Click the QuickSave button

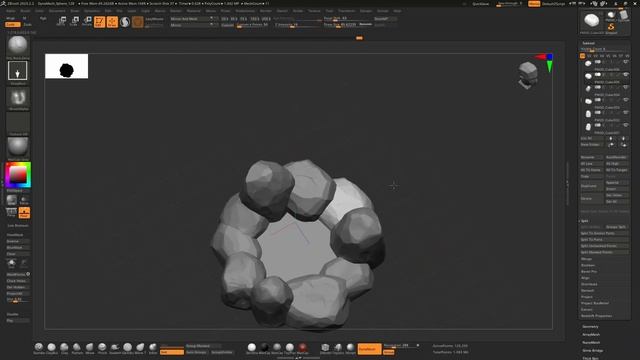pyautogui.click(x=481, y=4)
